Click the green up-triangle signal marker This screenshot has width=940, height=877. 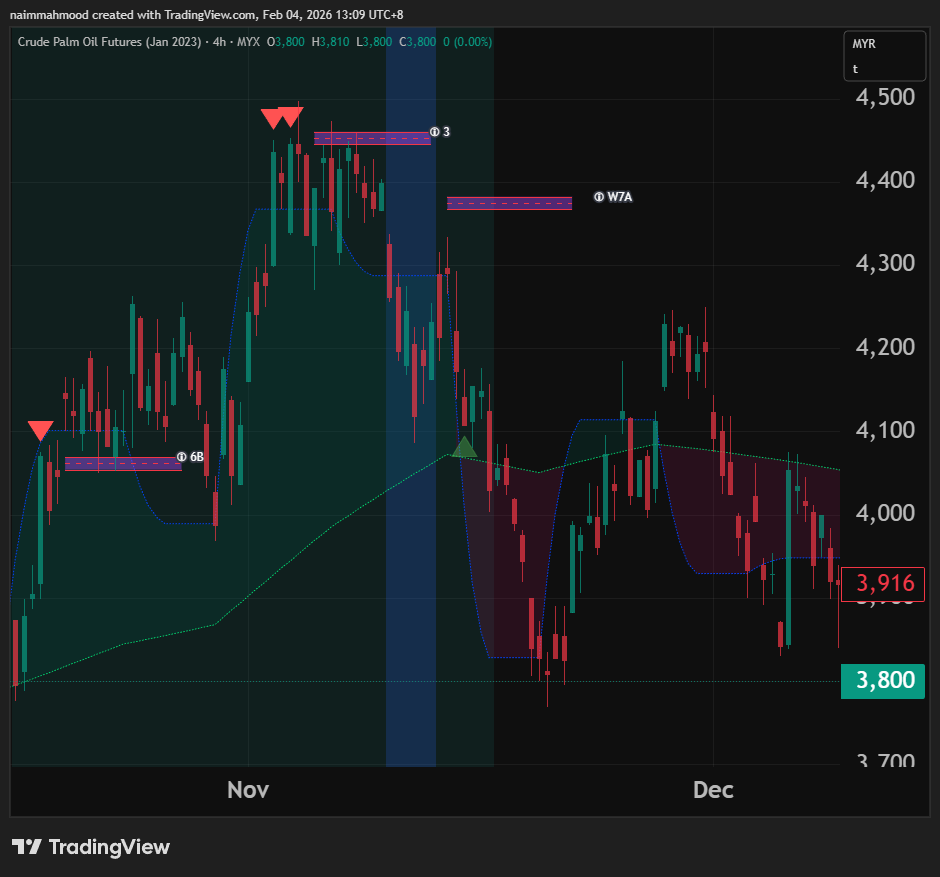(464, 446)
